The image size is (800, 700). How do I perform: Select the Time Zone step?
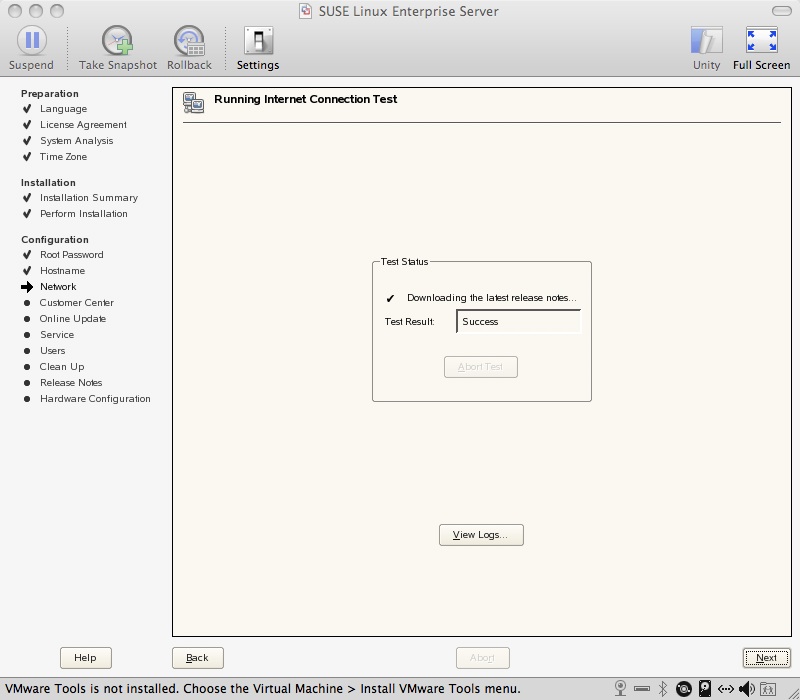tap(63, 157)
